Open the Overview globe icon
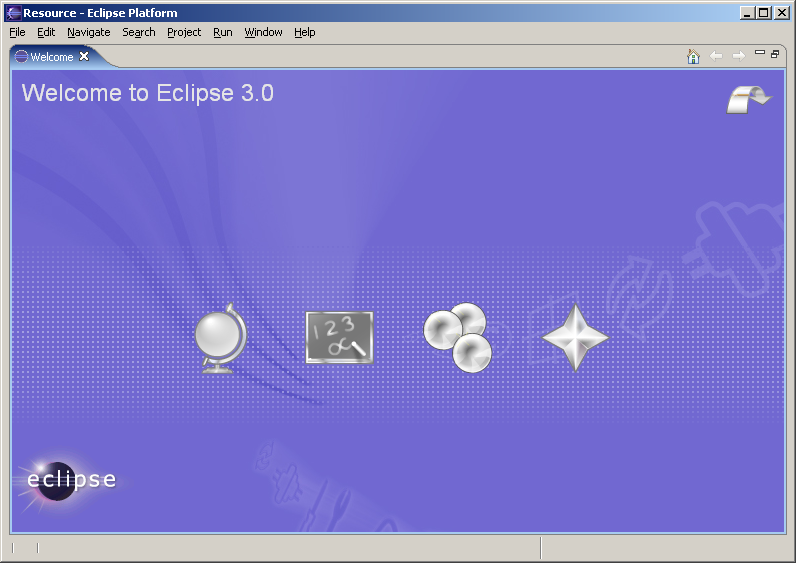The height and width of the screenshot is (563, 796). tap(220, 338)
